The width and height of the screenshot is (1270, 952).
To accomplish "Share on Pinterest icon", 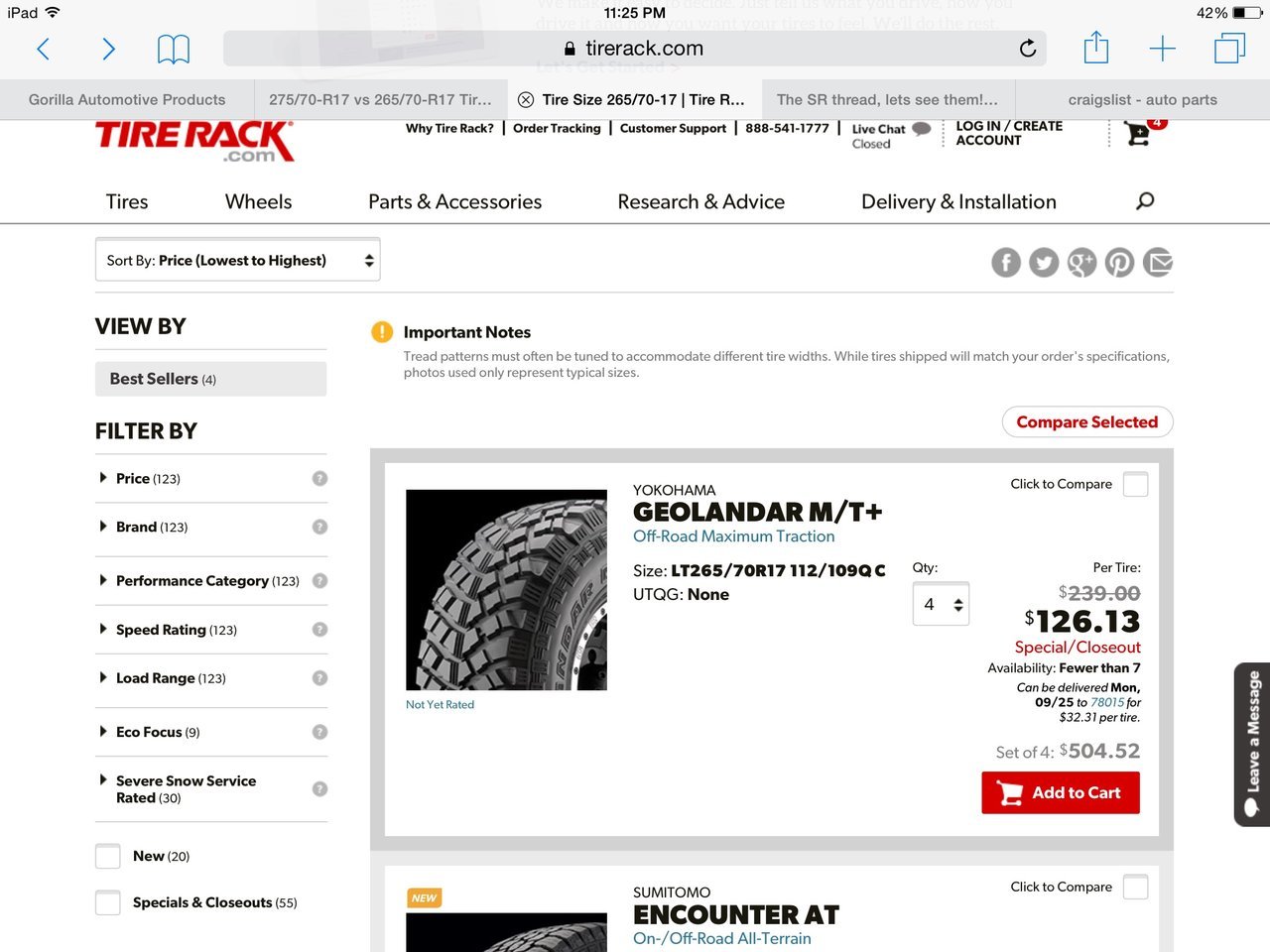I will [x=1120, y=263].
